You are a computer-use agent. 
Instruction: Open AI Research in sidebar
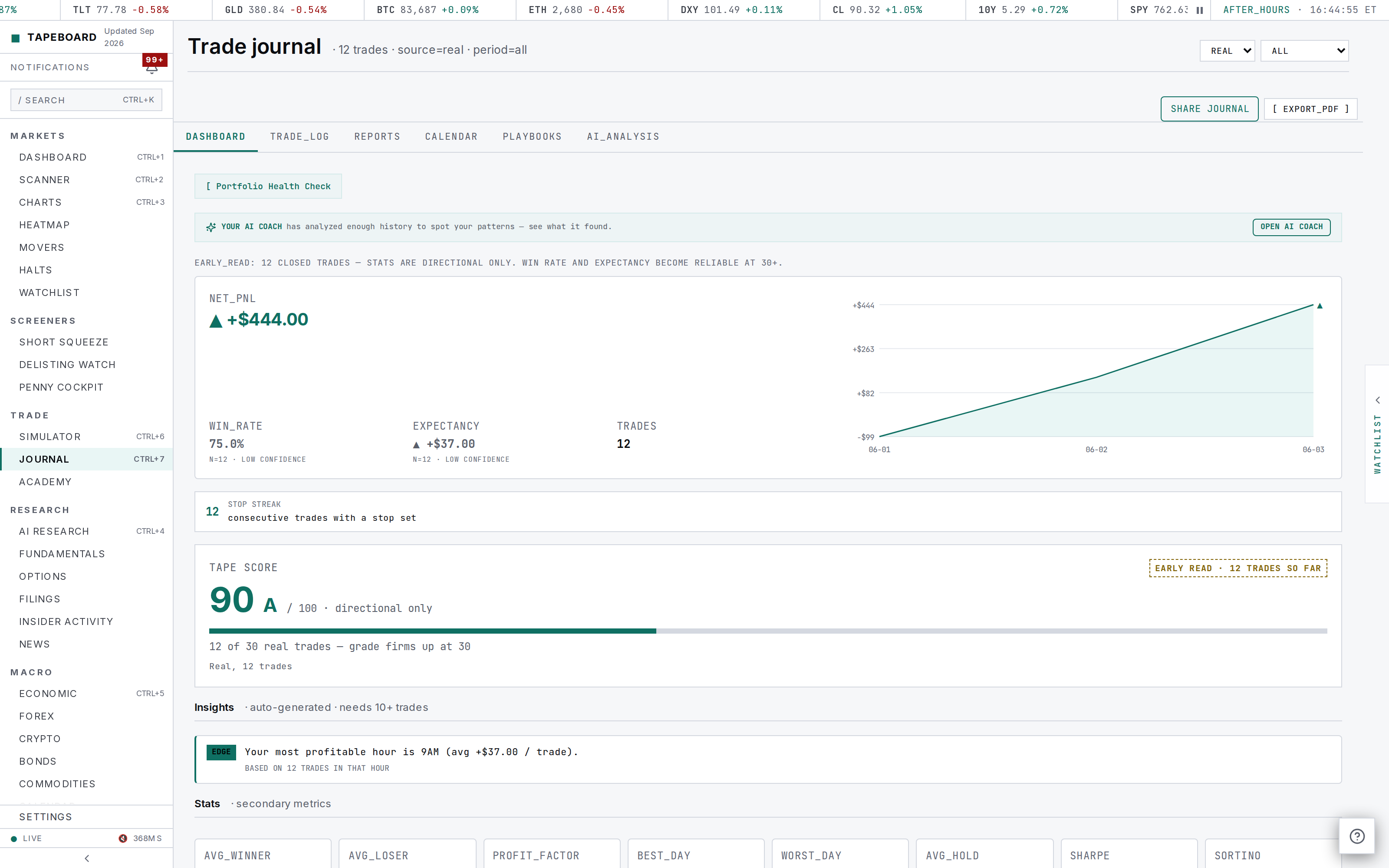[87, 532]
